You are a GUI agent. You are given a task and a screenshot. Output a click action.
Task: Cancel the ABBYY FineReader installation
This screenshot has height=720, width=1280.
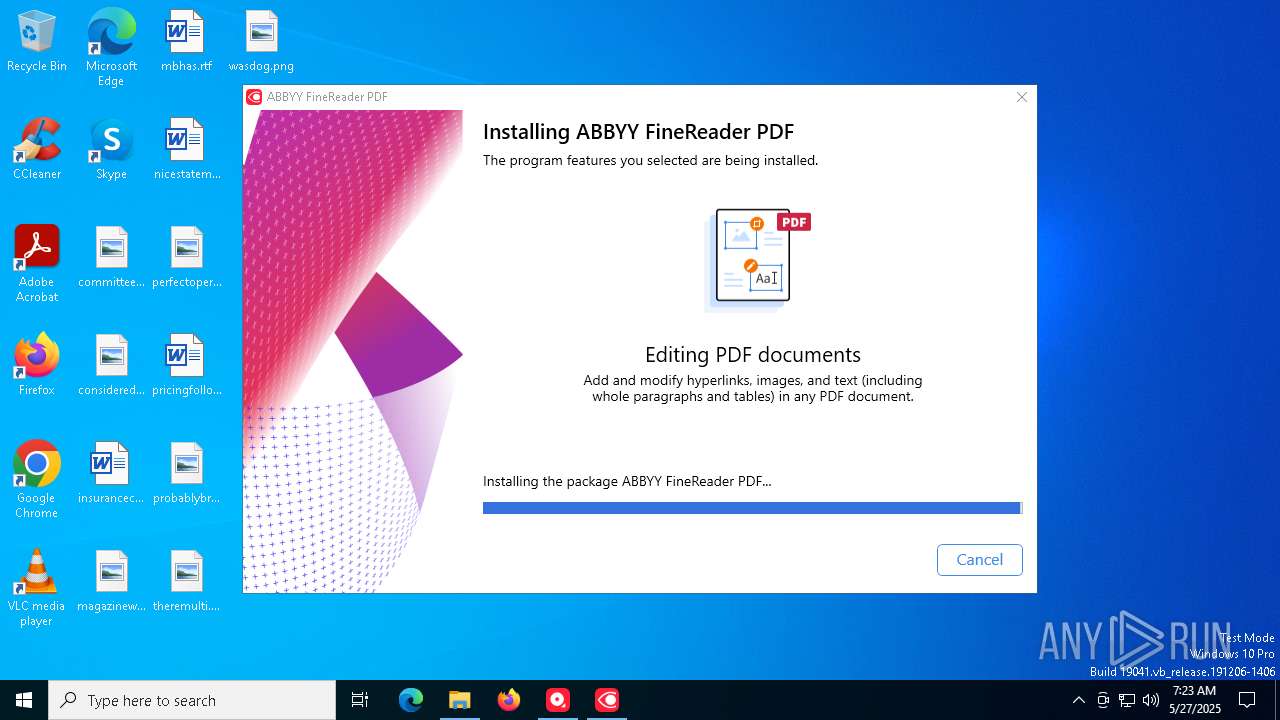coord(979,560)
